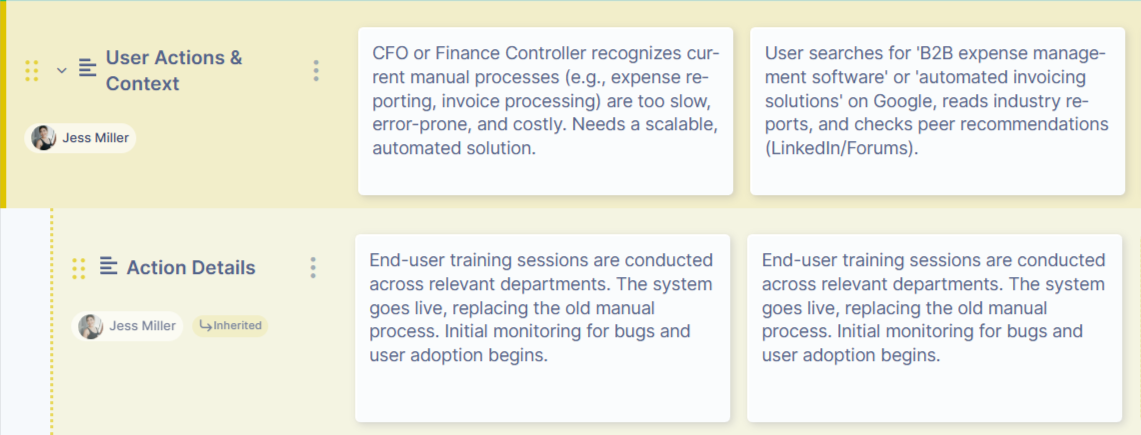Image resolution: width=1141 pixels, height=435 pixels.
Task: Open three-dot menu for User Actions & Context
Action: pyautogui.click(x=316, y=71)
